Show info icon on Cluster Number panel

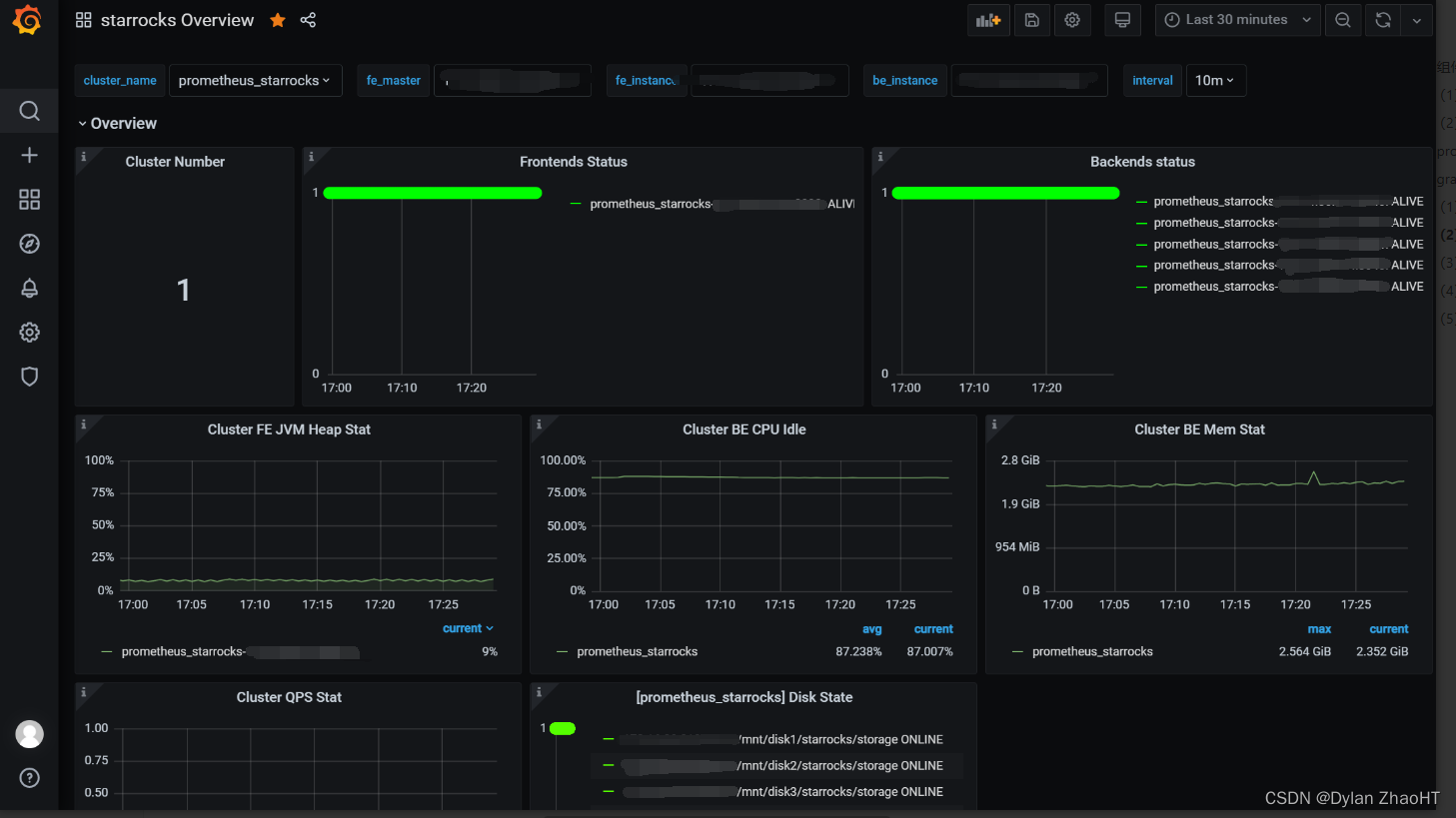coord(83,157)
